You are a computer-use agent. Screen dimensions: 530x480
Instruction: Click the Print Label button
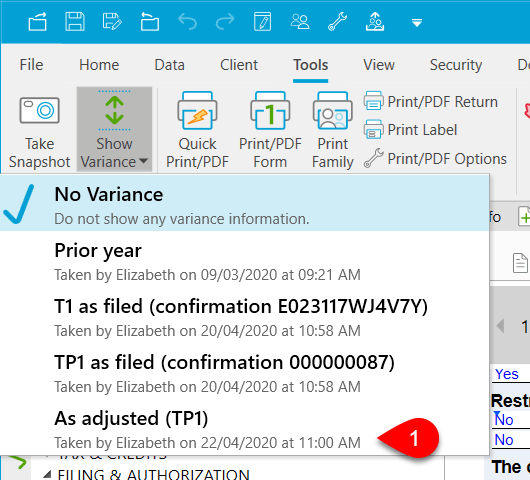[x=410, y=130]
